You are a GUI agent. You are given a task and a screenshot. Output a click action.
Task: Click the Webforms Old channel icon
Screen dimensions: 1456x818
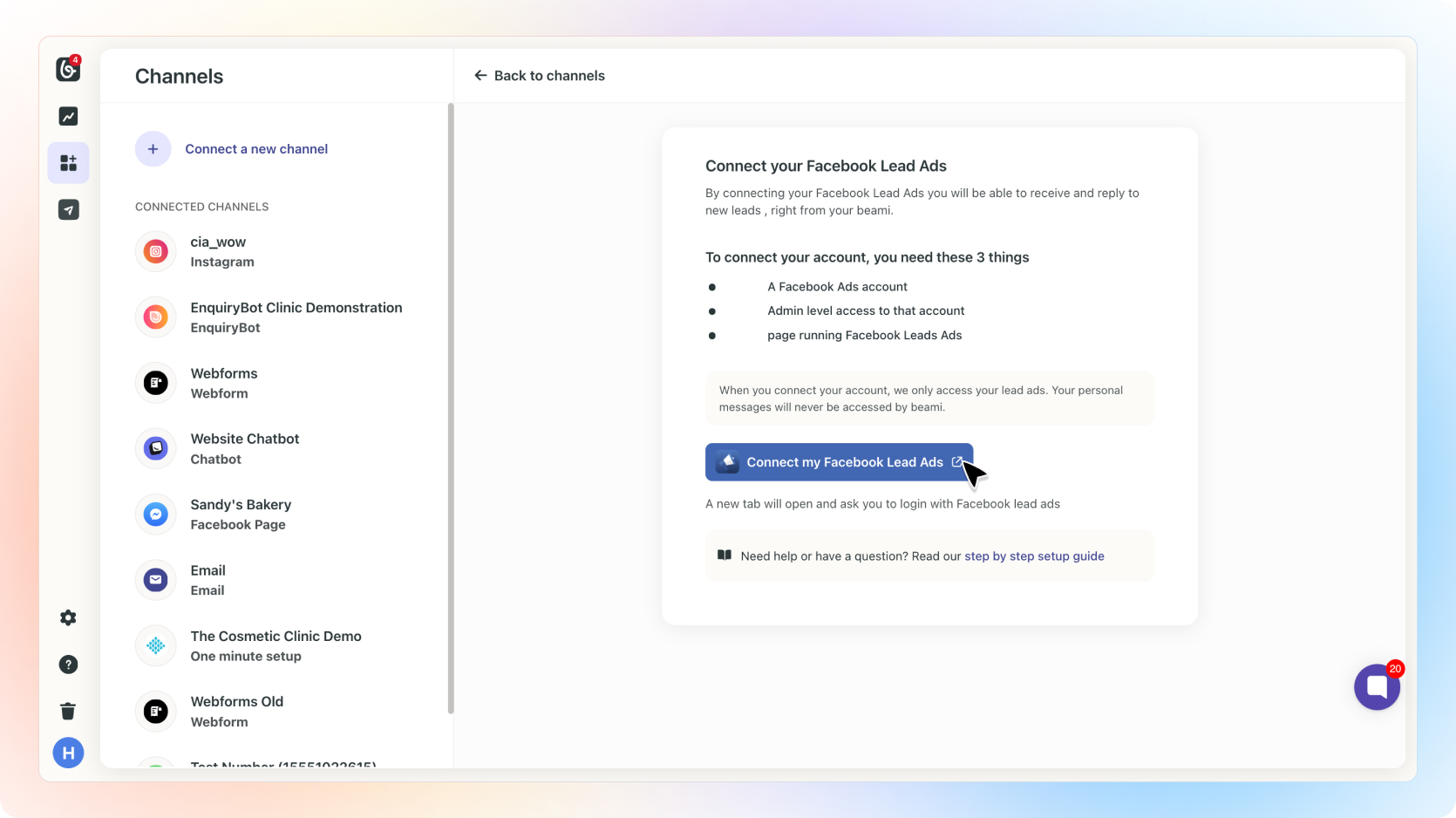click(156, 712)
